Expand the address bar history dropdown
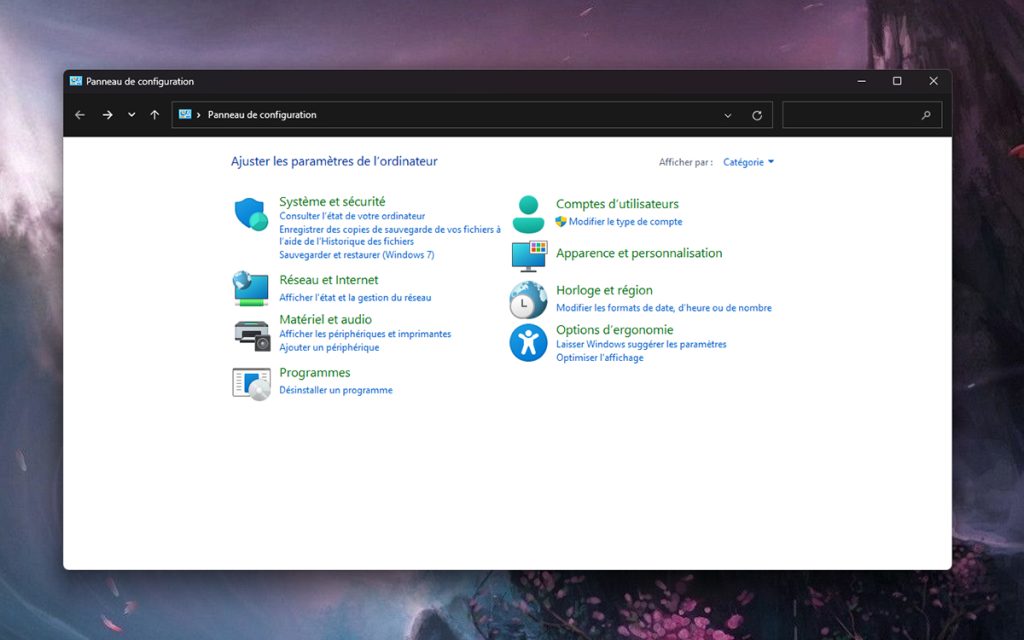Screen dimensions: 1024x640 tap(728, 114)
